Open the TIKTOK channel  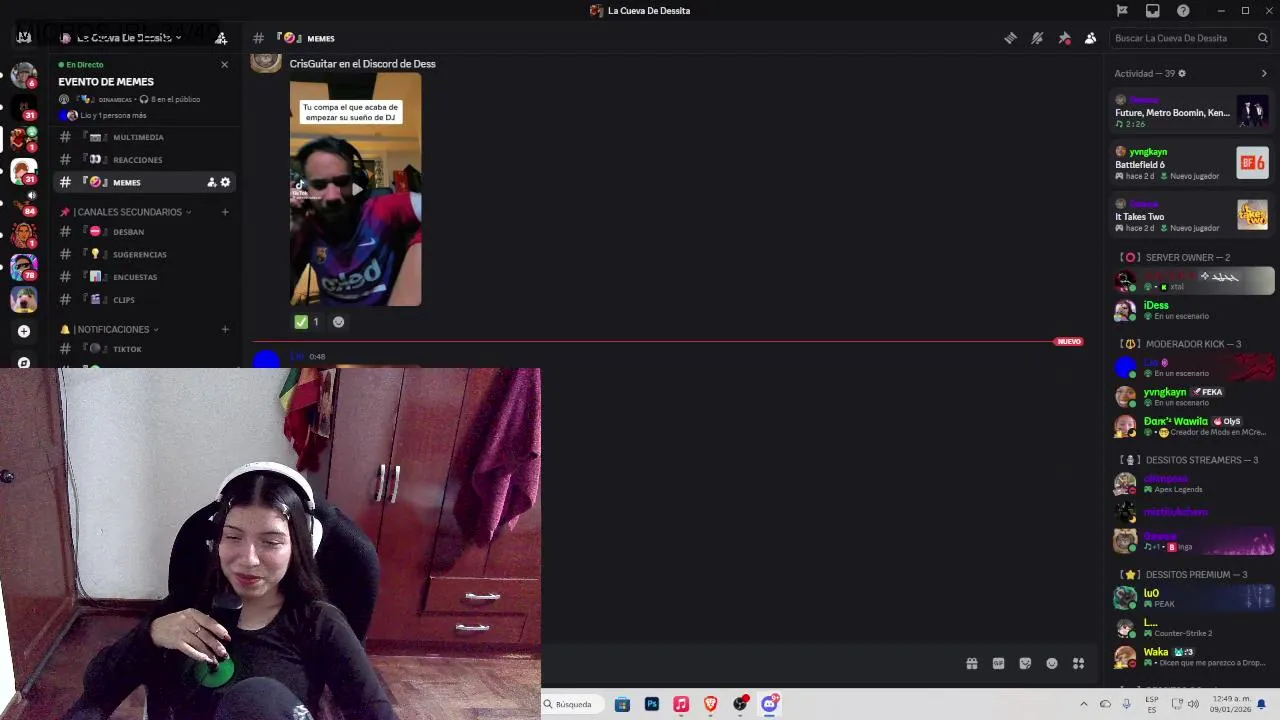click(146, 349)
